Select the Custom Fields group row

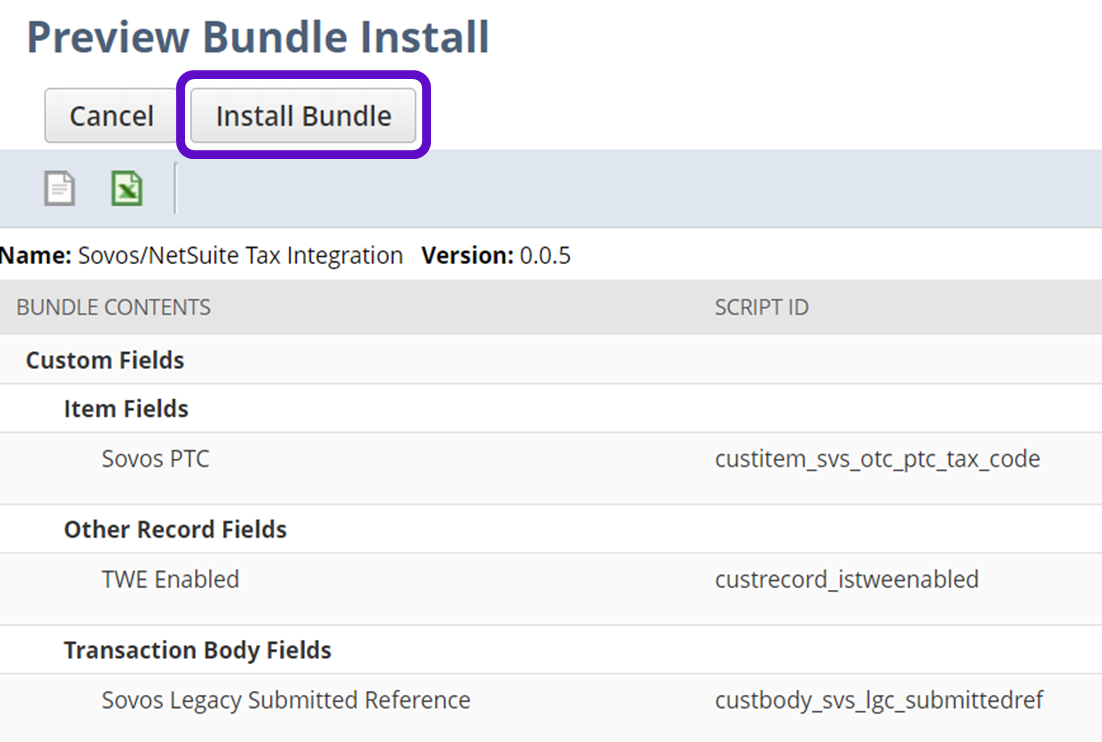pos(105,360)
